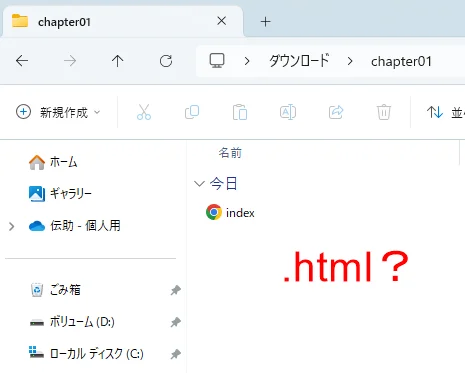
Task: Click the ローカル ディスク (C:) drive icon
Action: pos(36,352)
